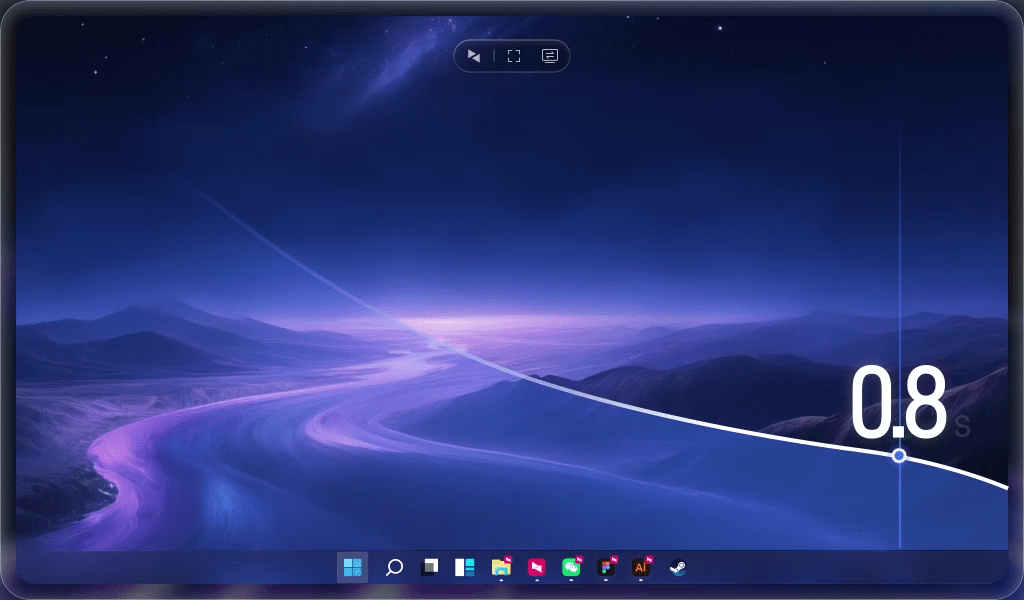Open taskbar search magnifier

click(x=394, y=567)
